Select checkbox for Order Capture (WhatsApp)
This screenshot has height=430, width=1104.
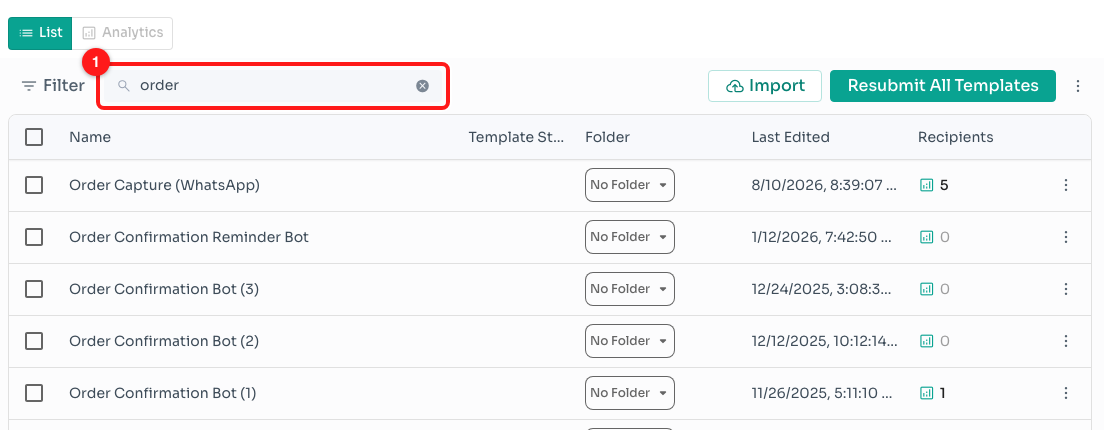click(34, 185)
